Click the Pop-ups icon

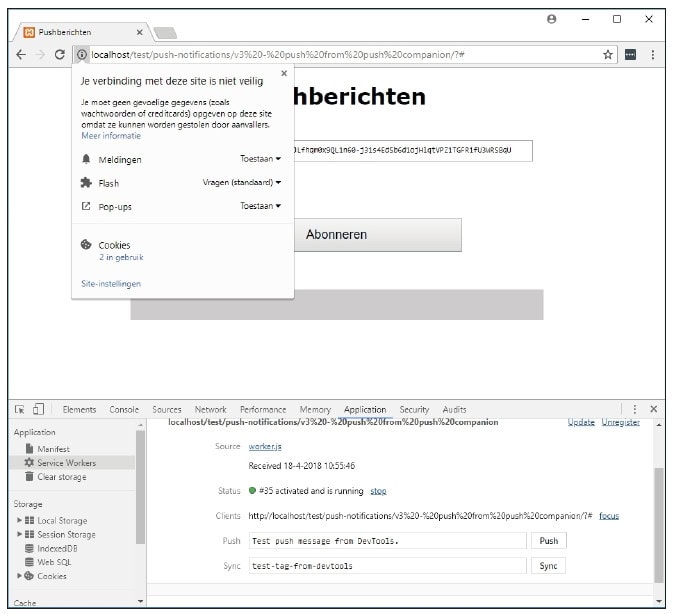click(x=86, y=206)
